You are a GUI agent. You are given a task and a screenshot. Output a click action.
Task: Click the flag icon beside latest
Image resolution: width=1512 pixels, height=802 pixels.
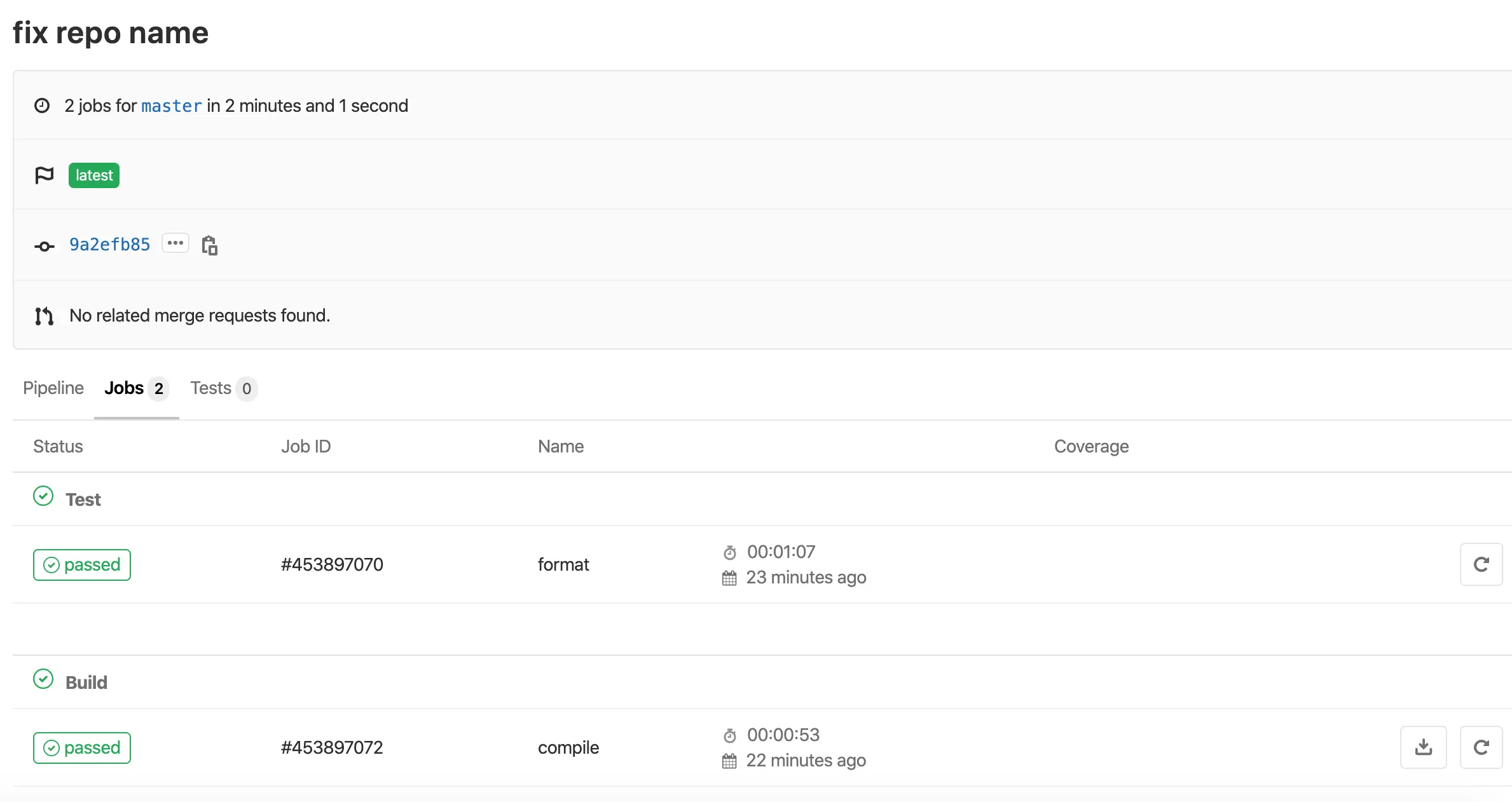click(44, 175)
